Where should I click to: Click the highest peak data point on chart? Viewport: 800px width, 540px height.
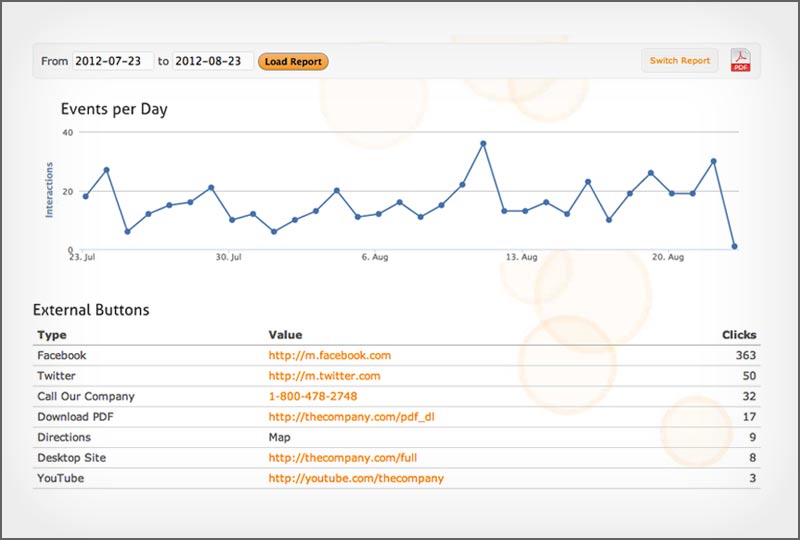(483, 143)
